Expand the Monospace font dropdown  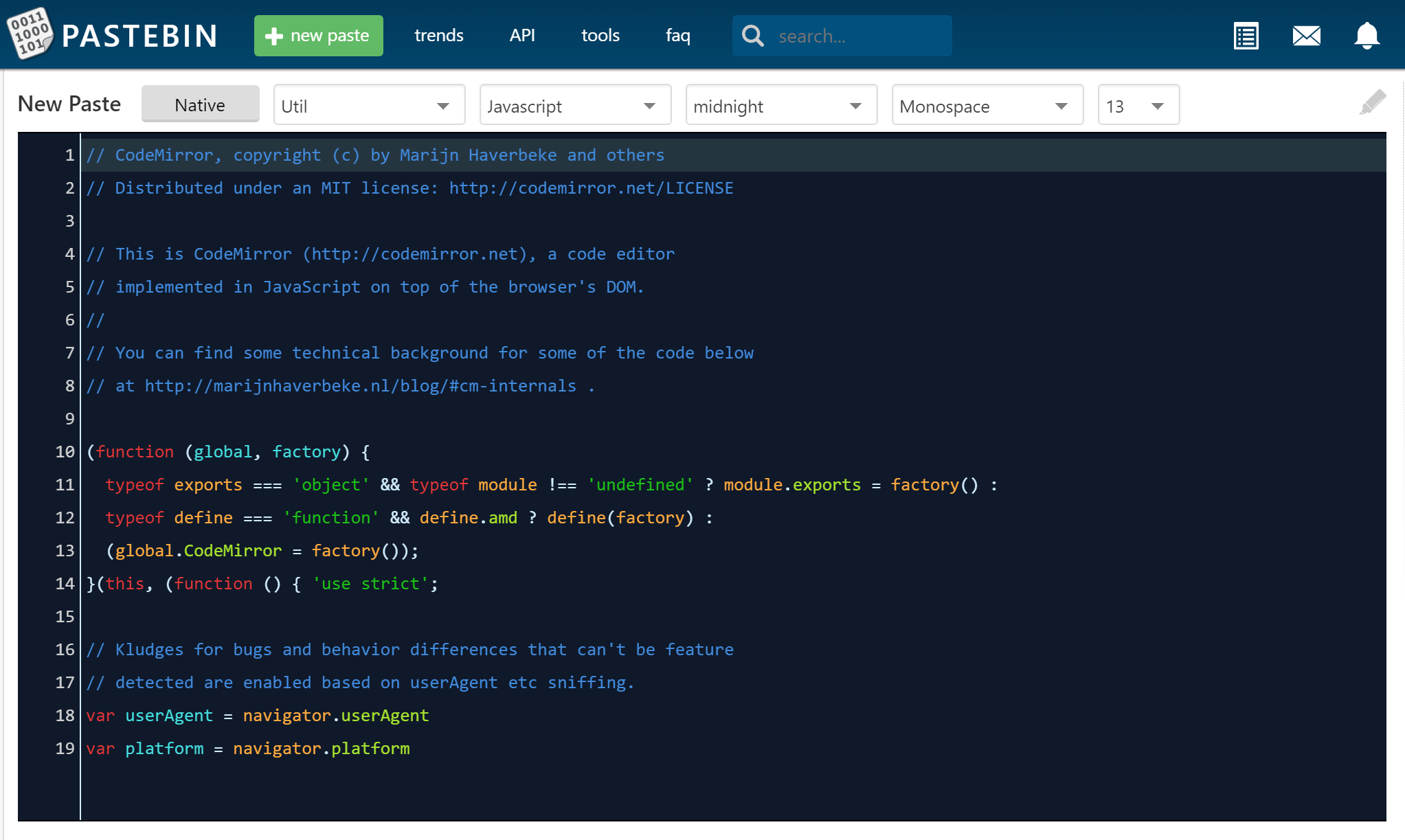click(987, 106)
